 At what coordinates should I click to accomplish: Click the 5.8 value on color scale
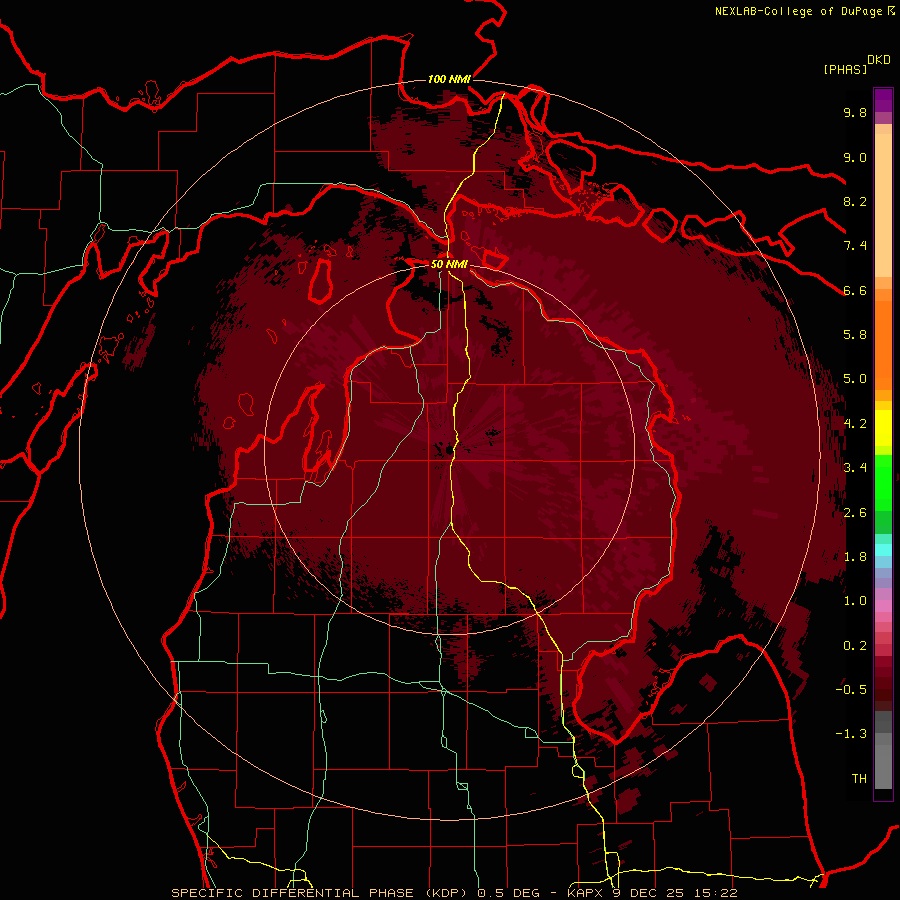pos(855,335)
